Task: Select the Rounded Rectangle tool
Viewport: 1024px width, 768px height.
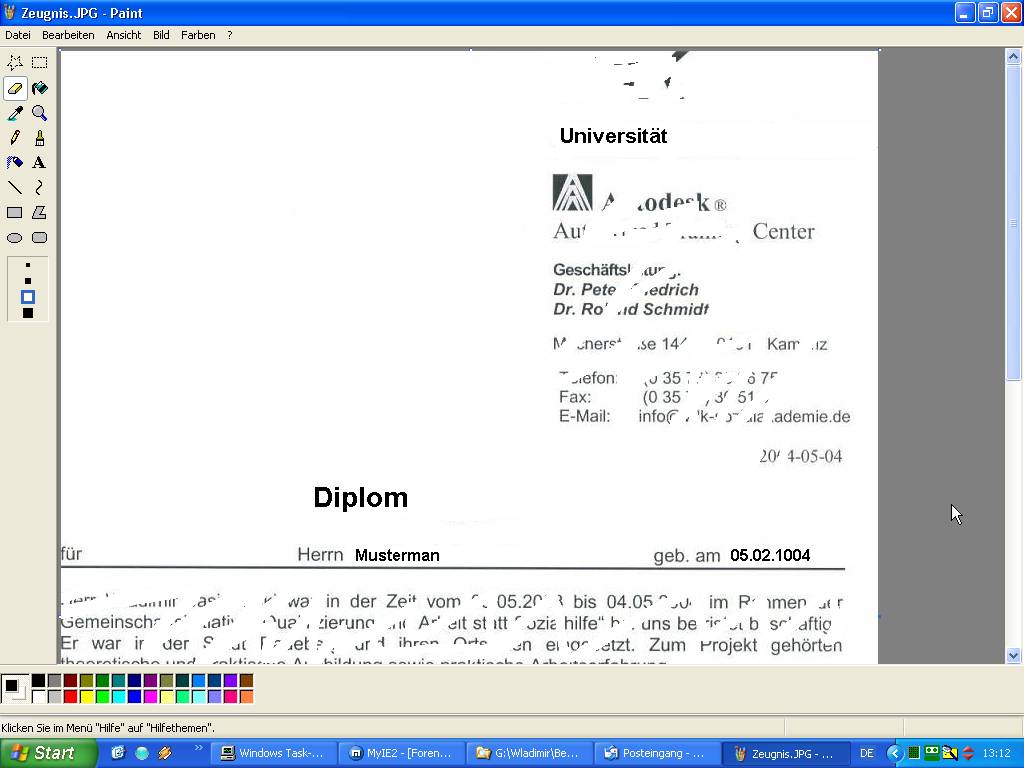Action: point(40,238)
